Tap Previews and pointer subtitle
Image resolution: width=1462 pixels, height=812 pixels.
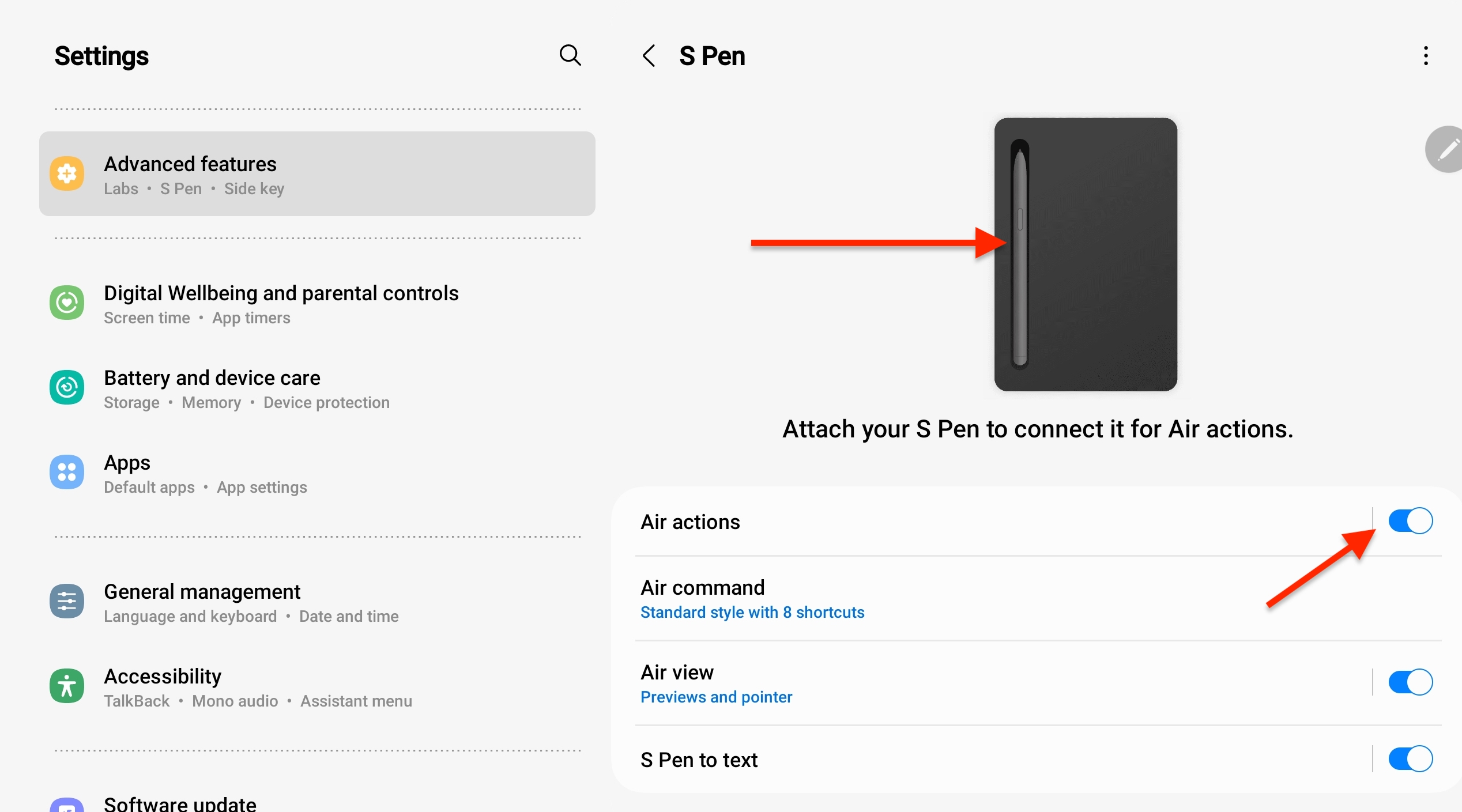click(716, 697)
